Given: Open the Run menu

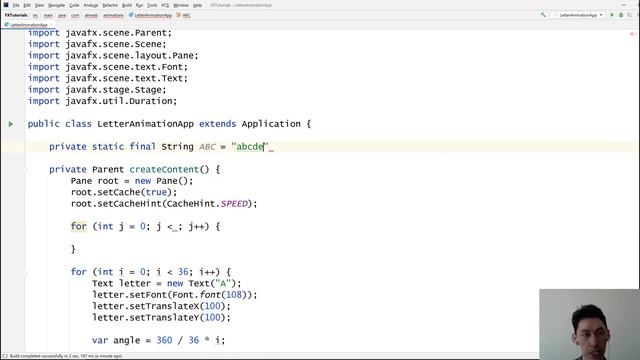Looking at the screenshot, I should click(139, 5).
